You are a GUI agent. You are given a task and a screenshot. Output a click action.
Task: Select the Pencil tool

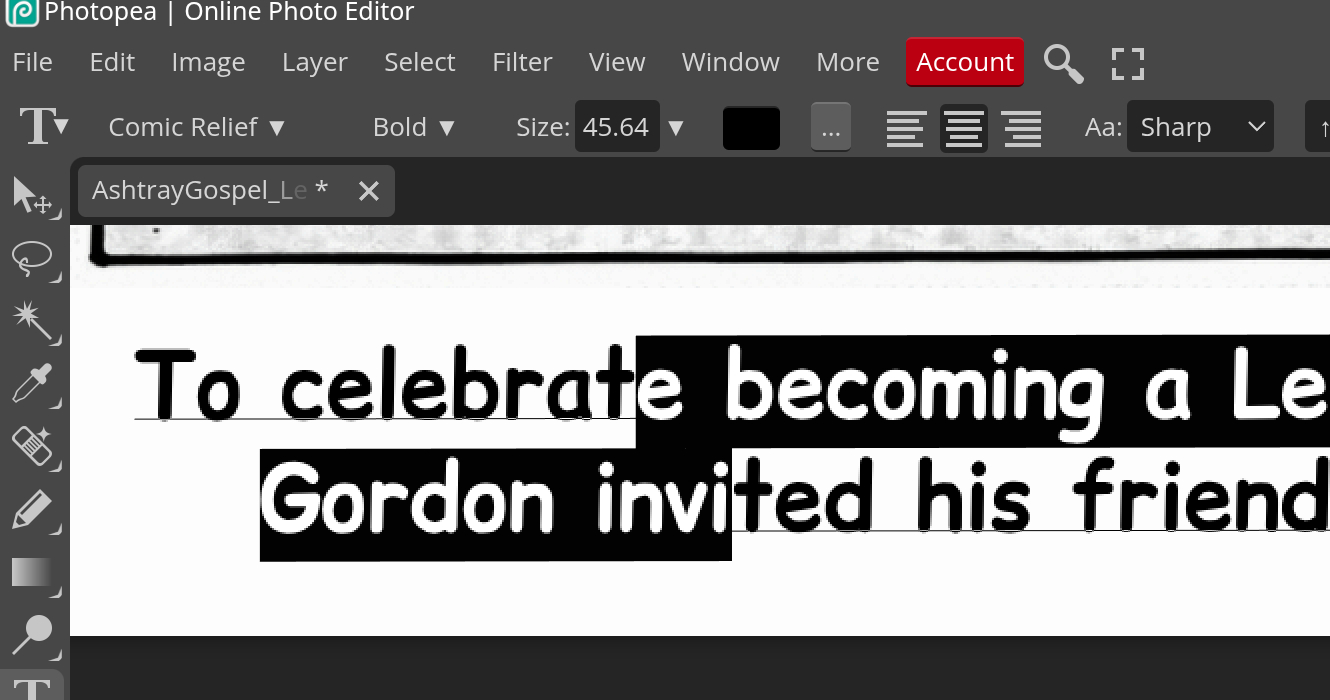[32, 509]
